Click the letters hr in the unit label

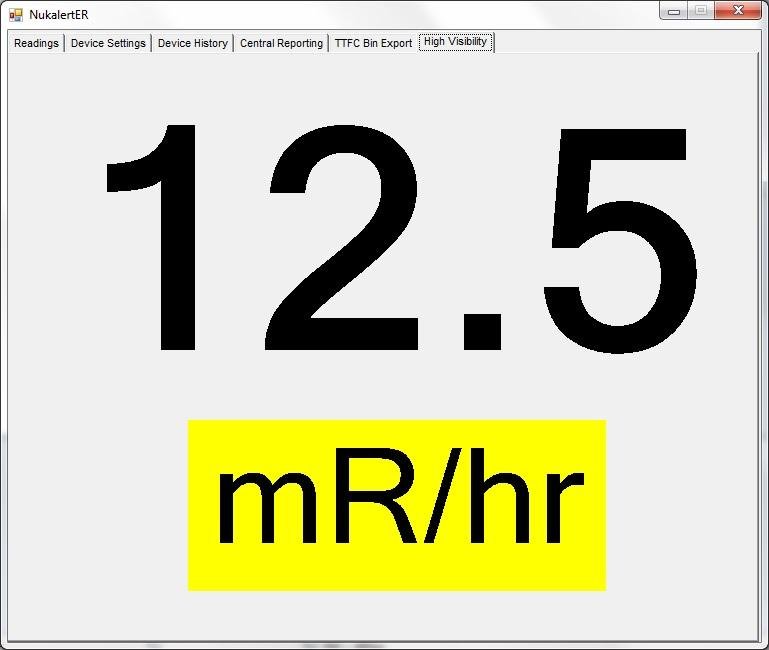coord(525,505)
